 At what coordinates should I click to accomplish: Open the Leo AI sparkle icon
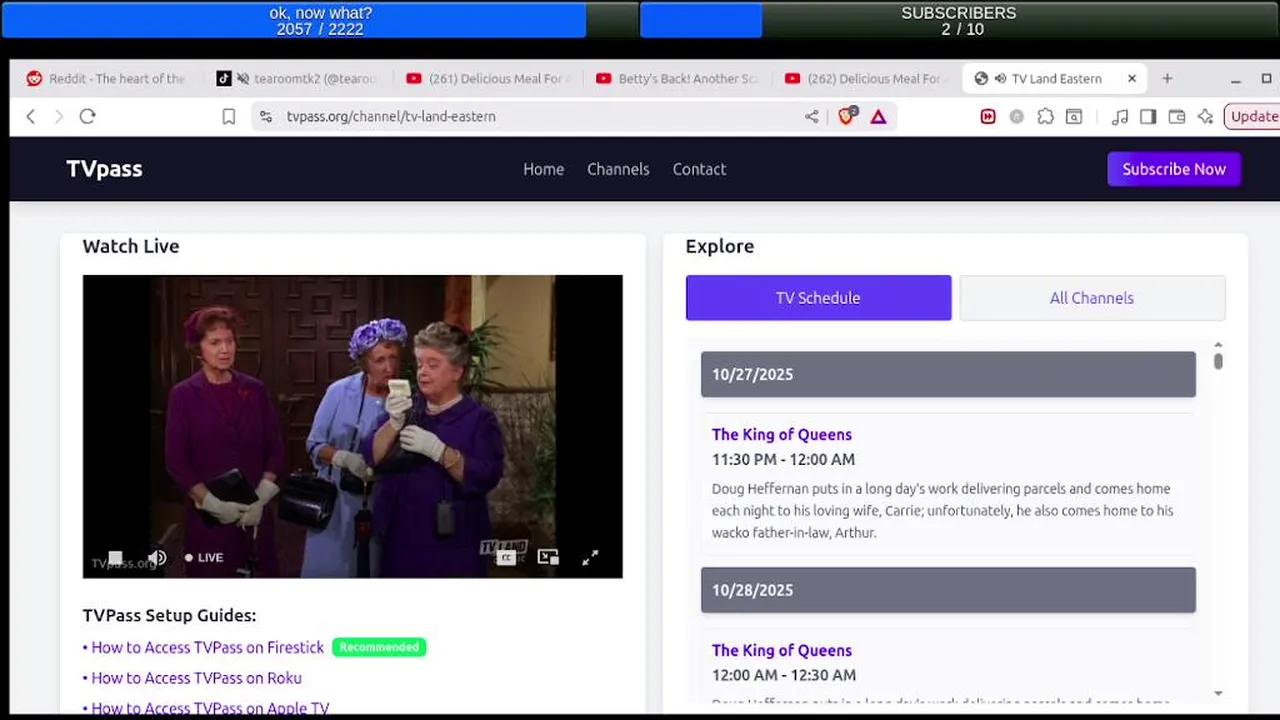tap(1205, 116)
